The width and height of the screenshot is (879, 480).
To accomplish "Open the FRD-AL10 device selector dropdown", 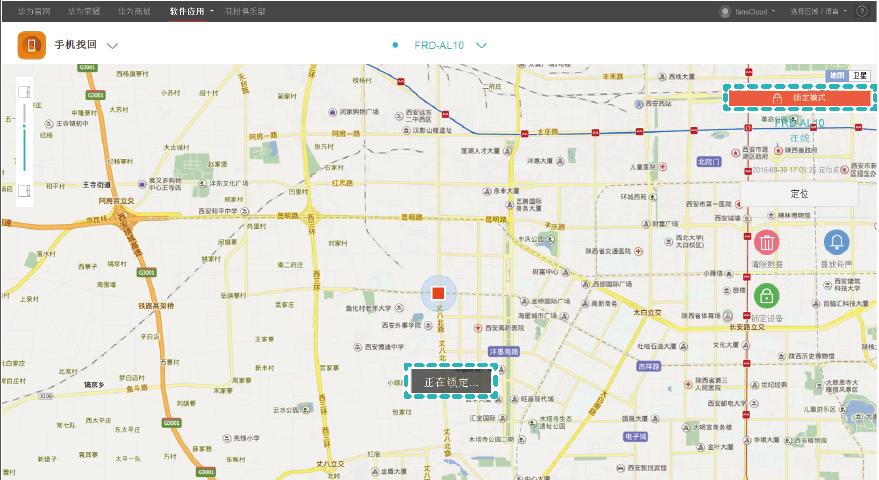I will (481, 45).
